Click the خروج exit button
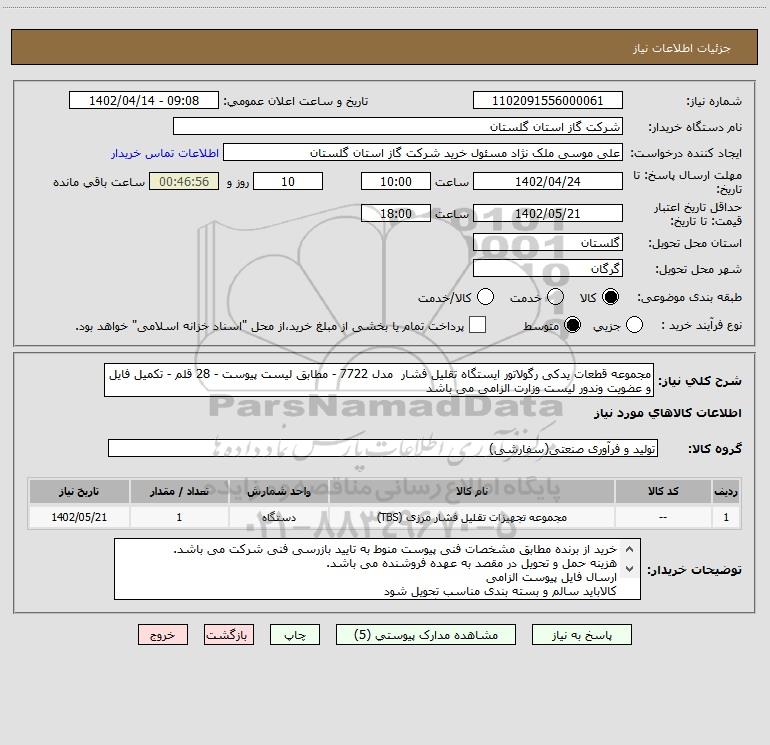The width and height of the screenshot is (770, 745). [163, 635]
